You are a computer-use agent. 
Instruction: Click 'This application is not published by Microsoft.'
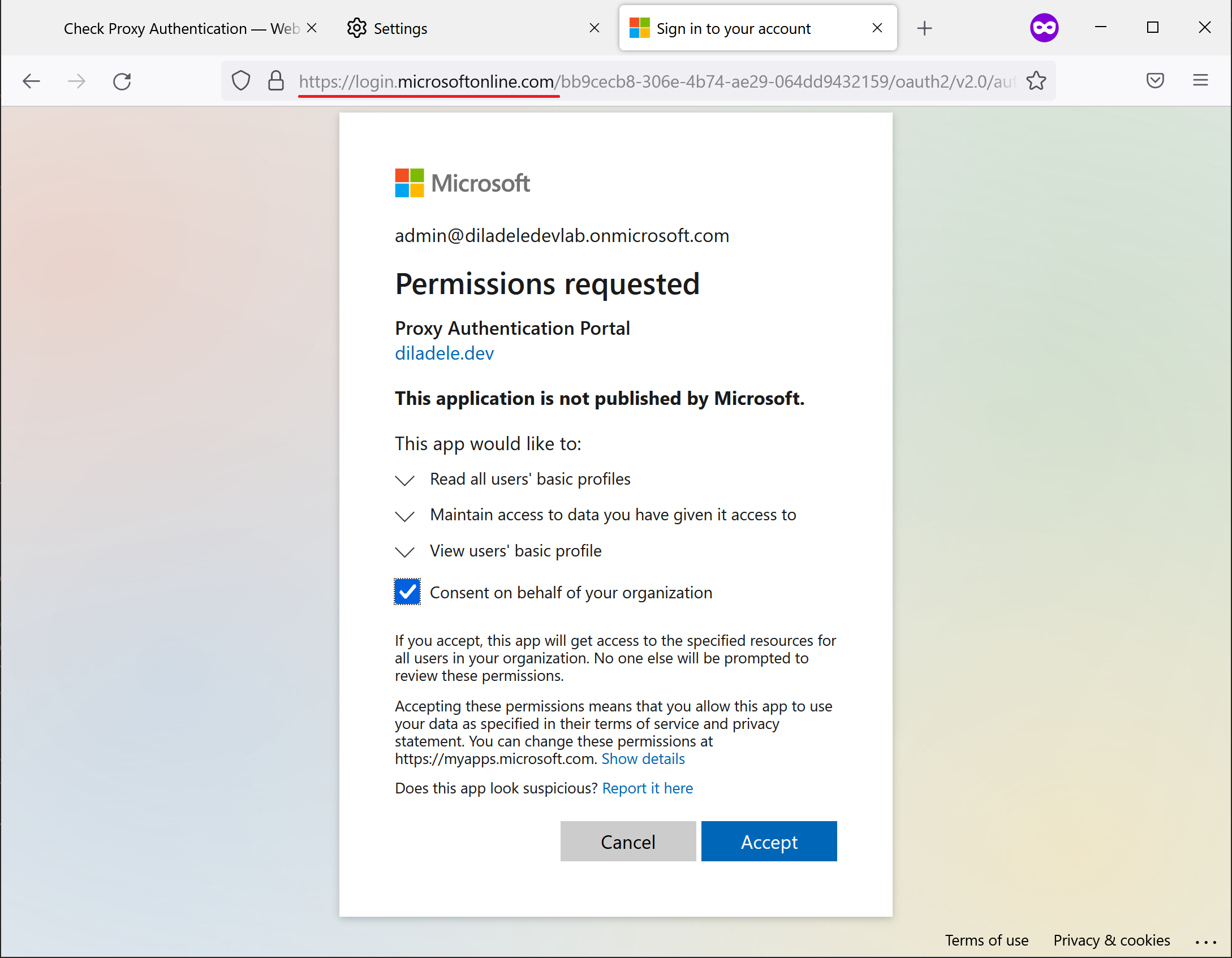(x=600, y=399)
